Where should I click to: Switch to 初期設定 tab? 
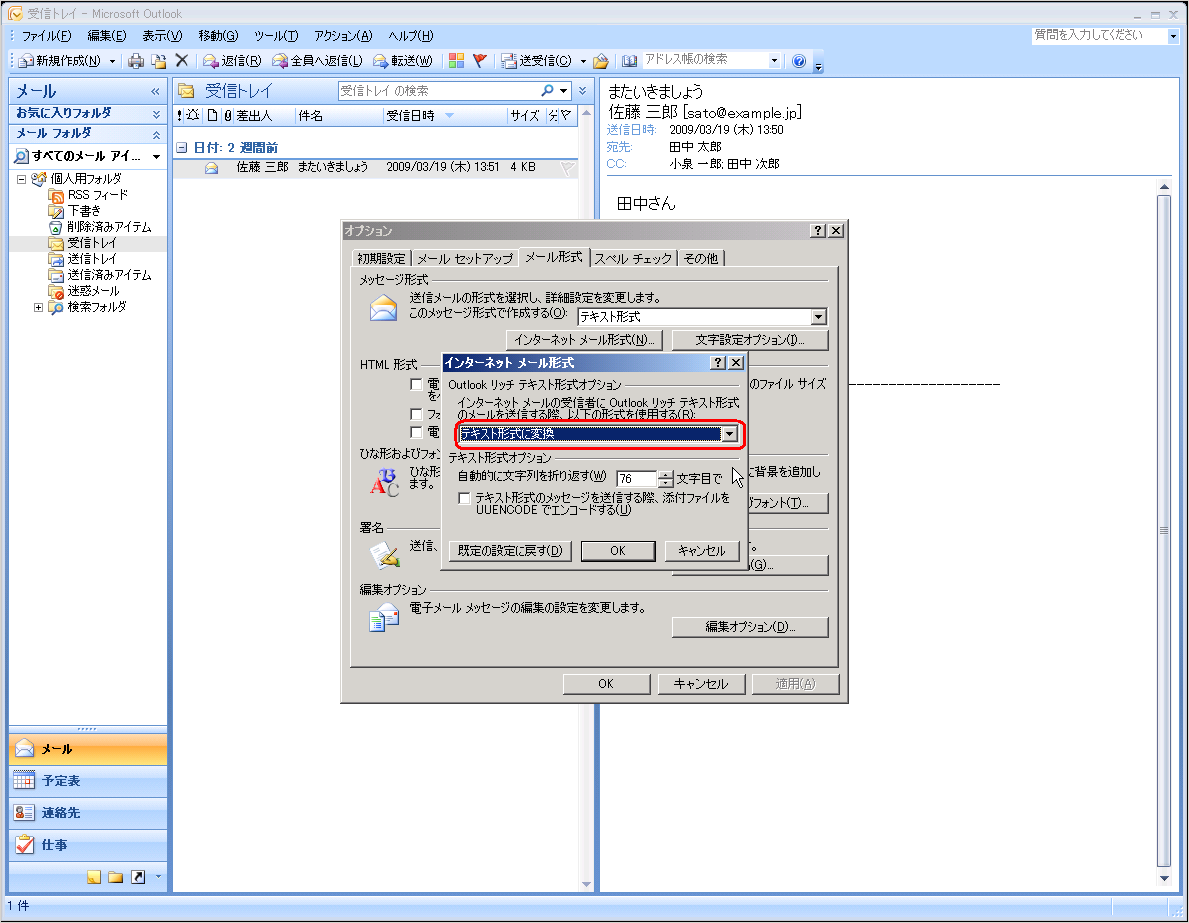[x=381, y=259]
